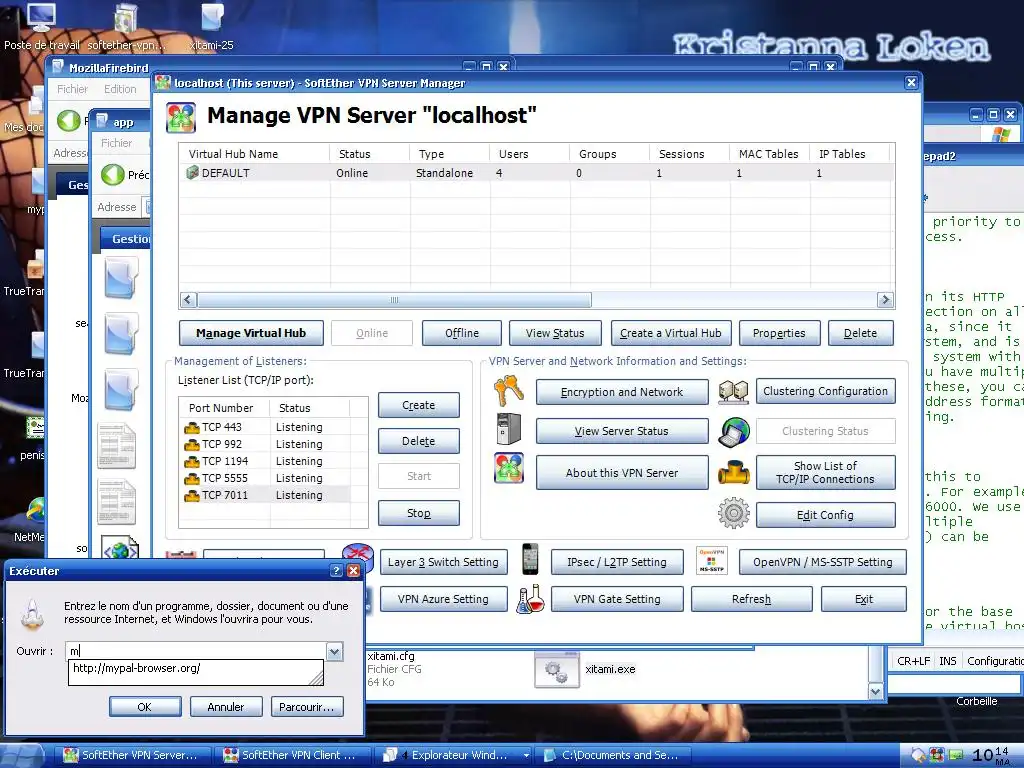
Task: Open About this VPN Server
Action: click(x=622, y=473)
